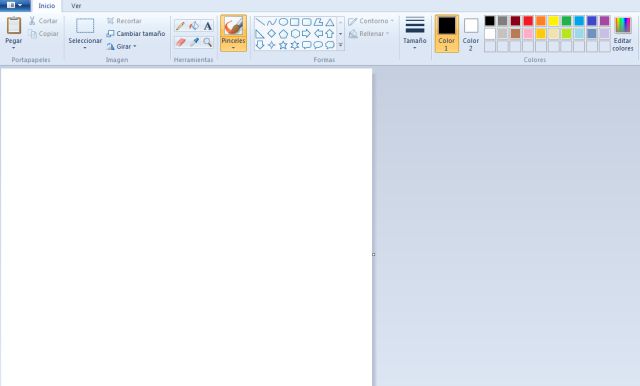
Task: Click Cambiar tamaño button
Action: click(136, 33)
